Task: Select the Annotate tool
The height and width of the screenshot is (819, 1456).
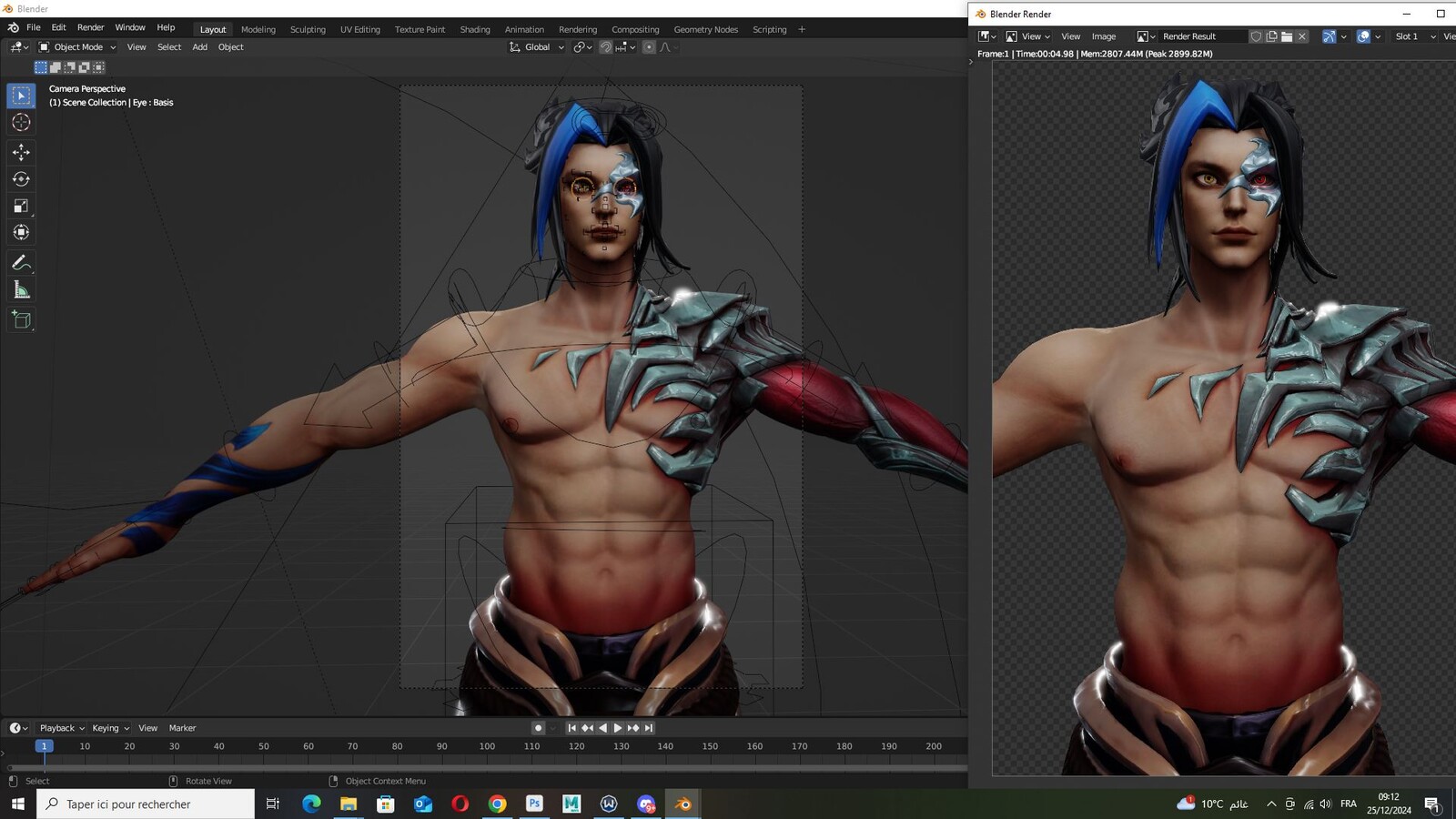Action: [21, 263]
